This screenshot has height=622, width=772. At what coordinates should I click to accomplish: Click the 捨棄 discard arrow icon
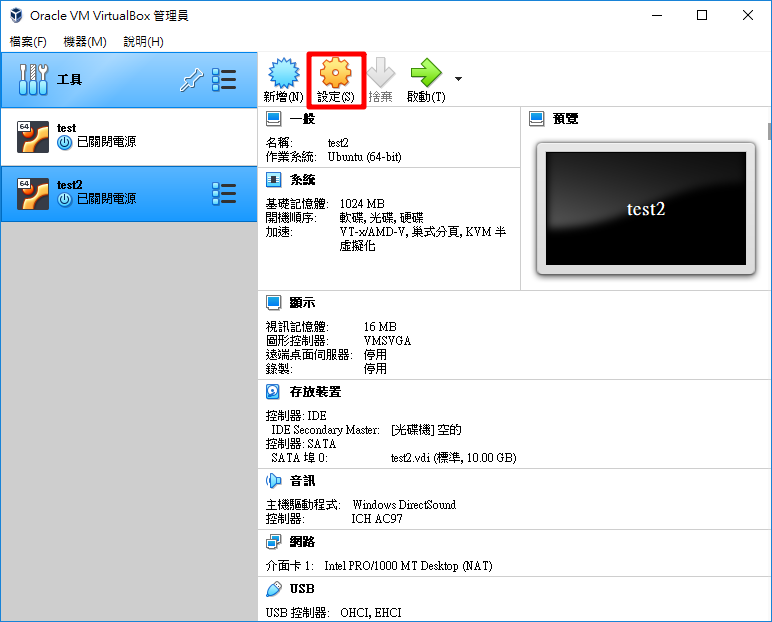pos(381,75)
